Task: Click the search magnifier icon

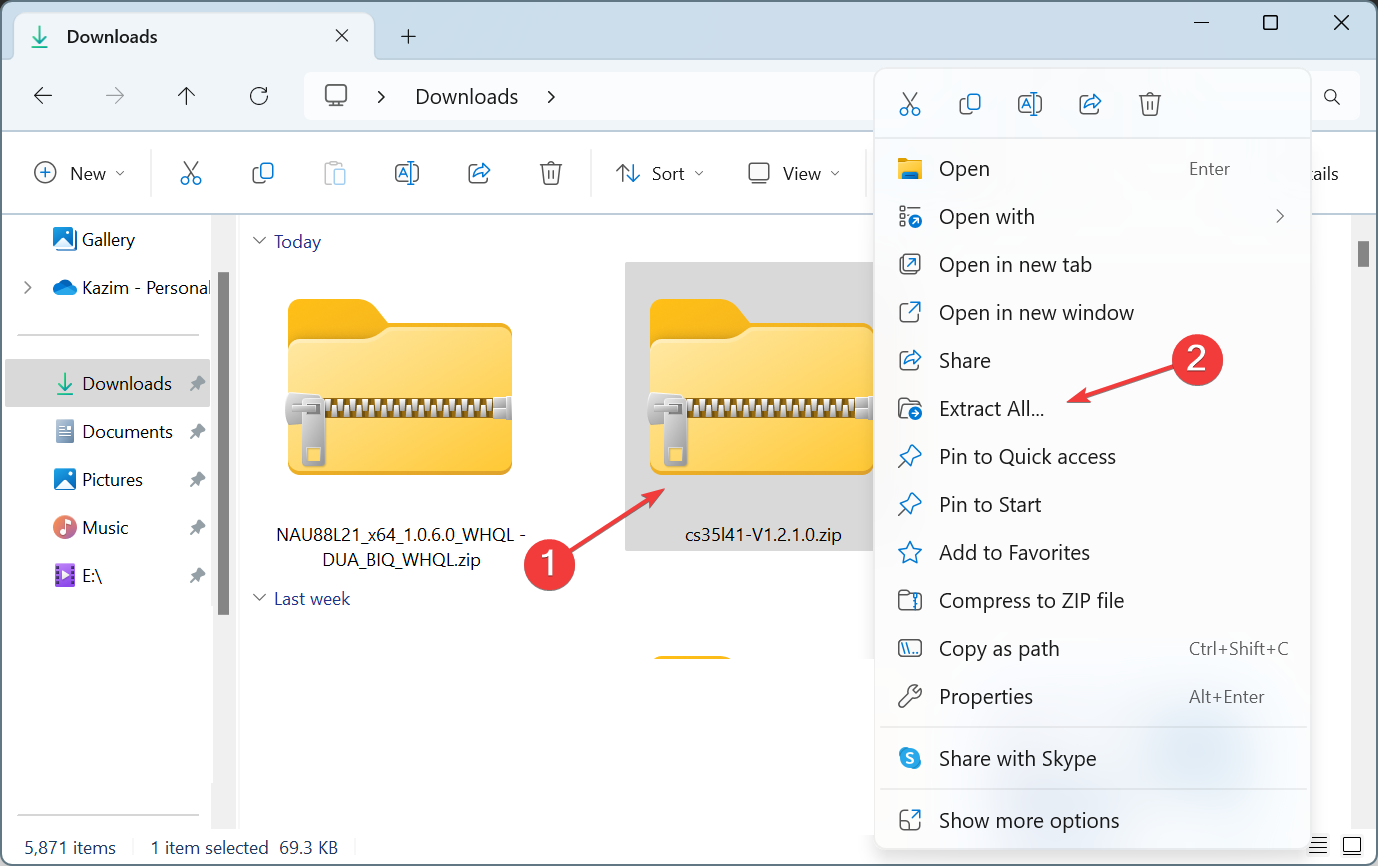Action: click(1332, 97)
